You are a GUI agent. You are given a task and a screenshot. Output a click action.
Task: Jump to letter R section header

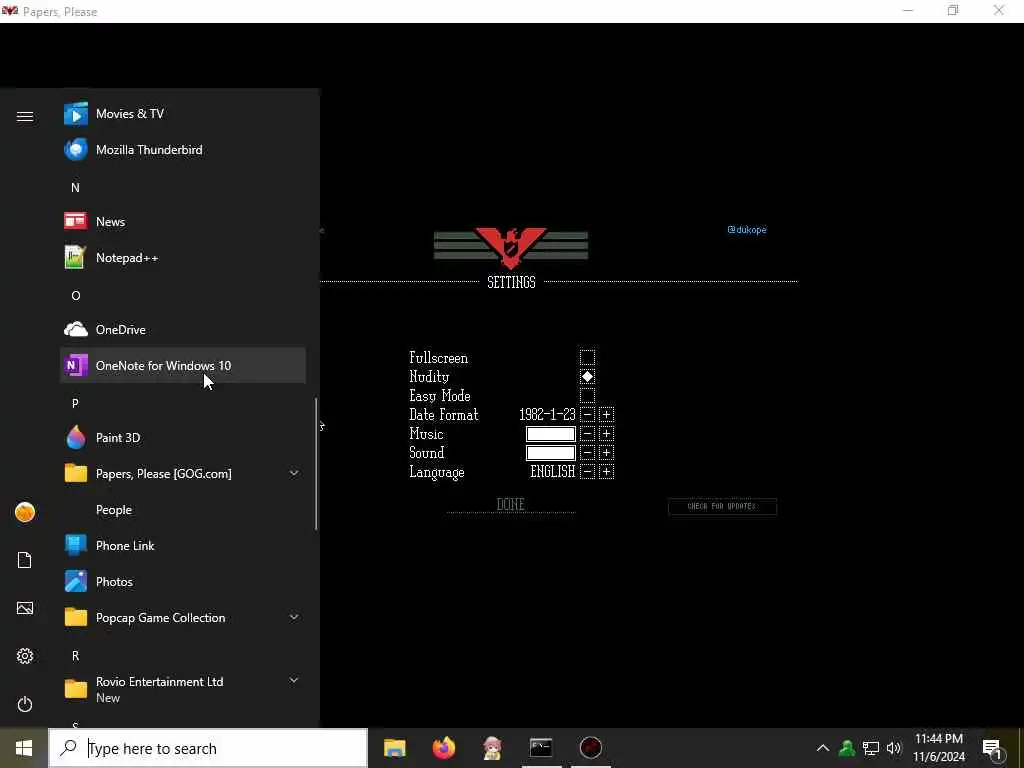pos(75,655)
